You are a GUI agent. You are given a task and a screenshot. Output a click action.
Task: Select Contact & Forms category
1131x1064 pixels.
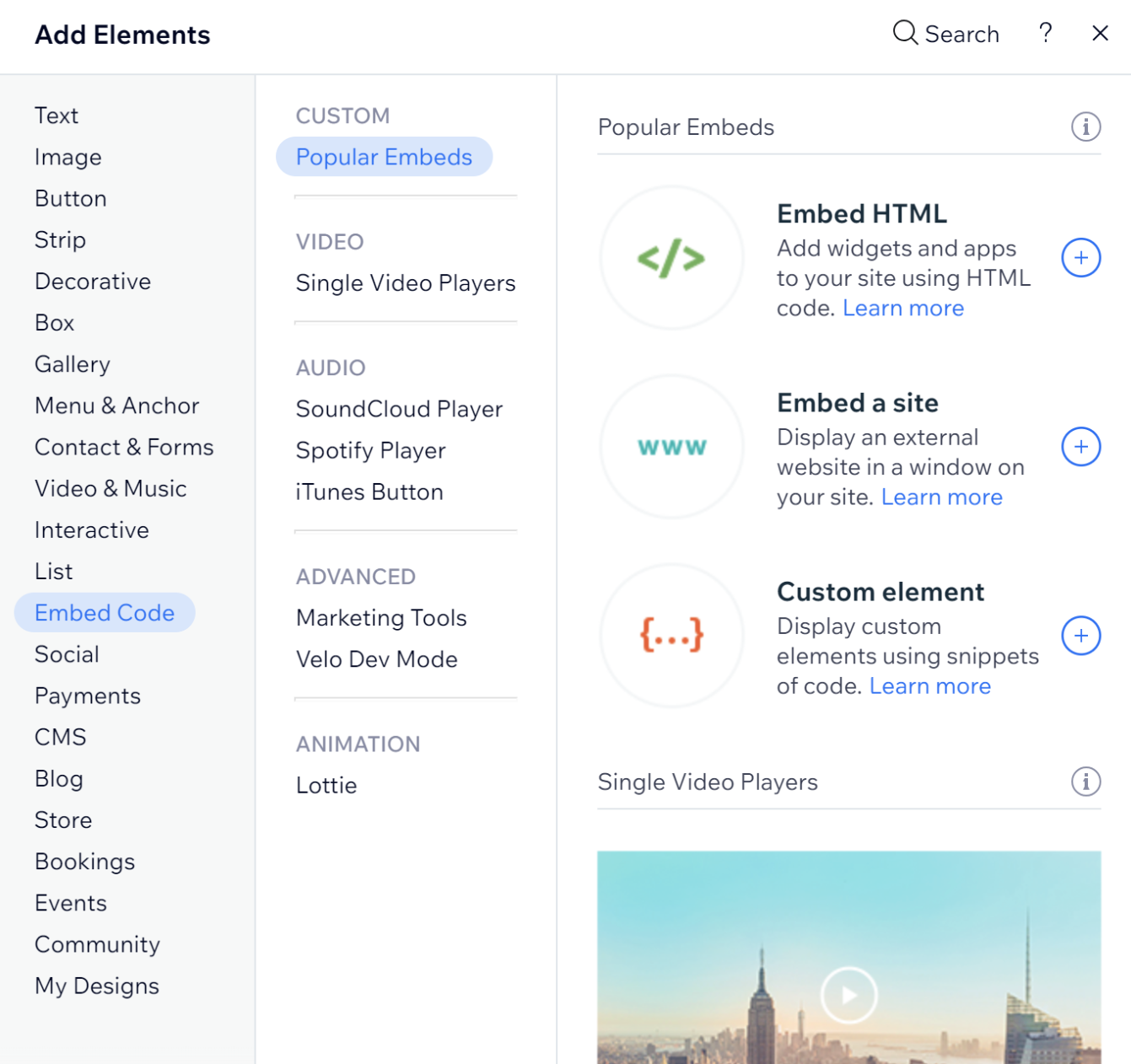click(124, 448)
